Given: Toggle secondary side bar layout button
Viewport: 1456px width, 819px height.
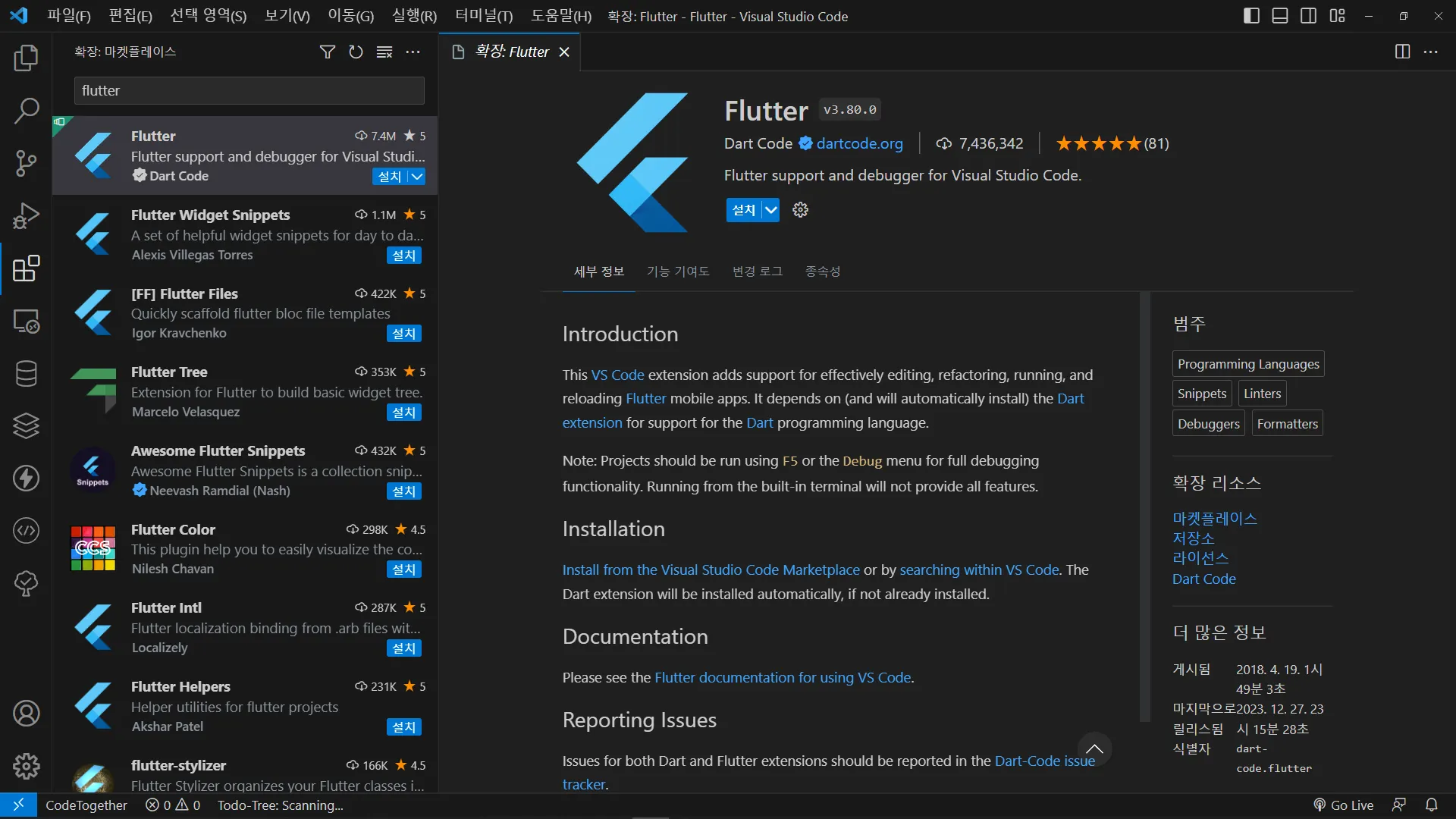Looking at the screenshot, I should (1308, 16).
